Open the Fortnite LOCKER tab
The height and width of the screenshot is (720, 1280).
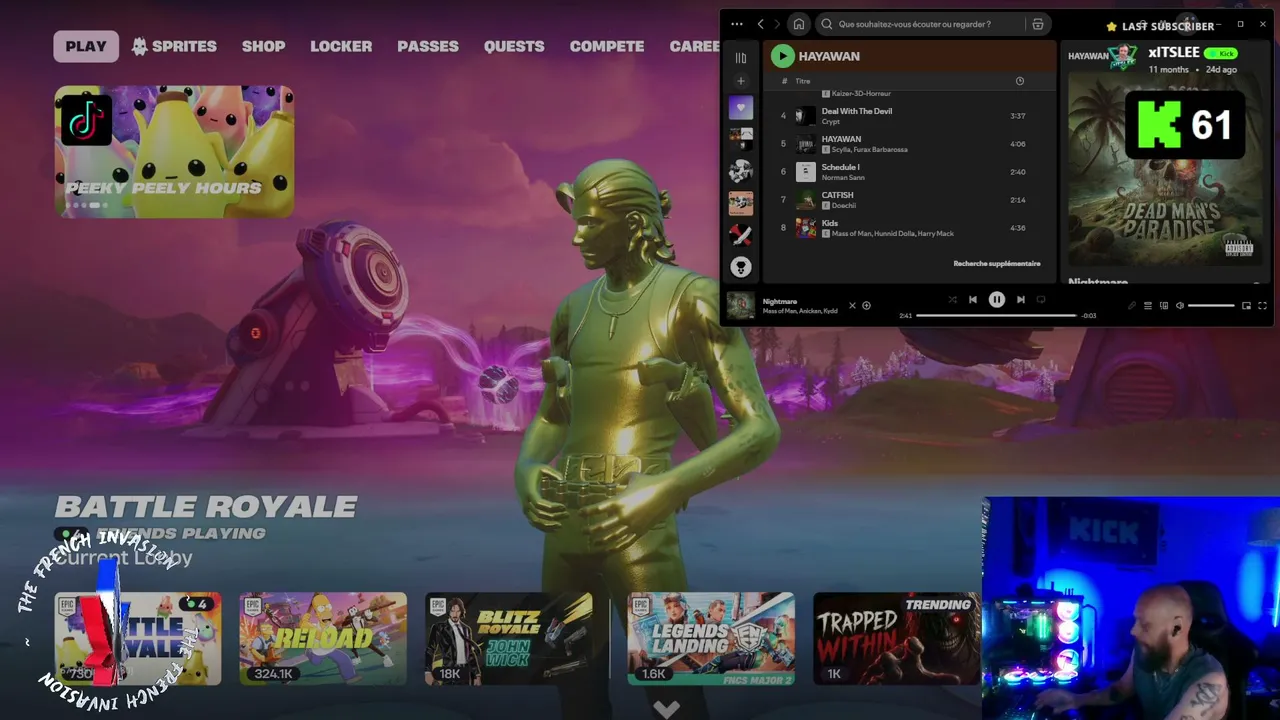coord(341,46)
